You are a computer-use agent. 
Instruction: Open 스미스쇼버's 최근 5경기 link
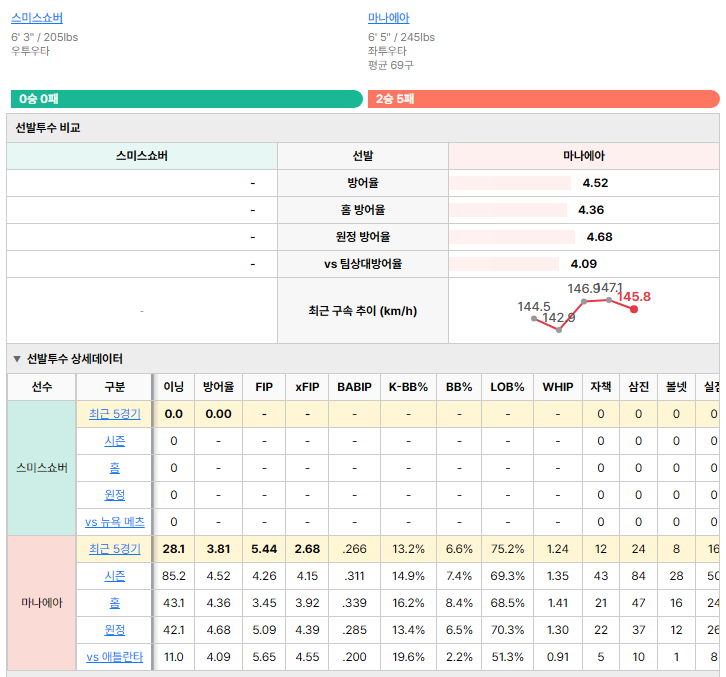point(114,414)
